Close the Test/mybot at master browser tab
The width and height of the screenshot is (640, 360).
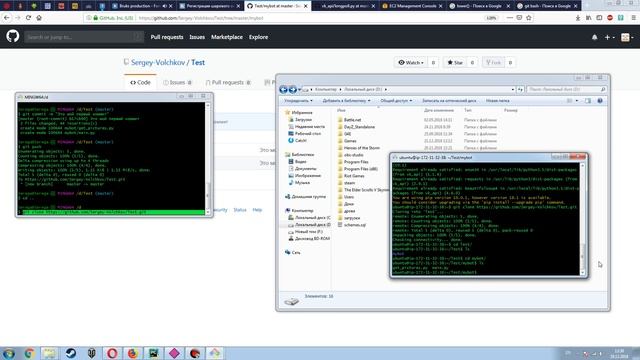[x=305, y=6]
